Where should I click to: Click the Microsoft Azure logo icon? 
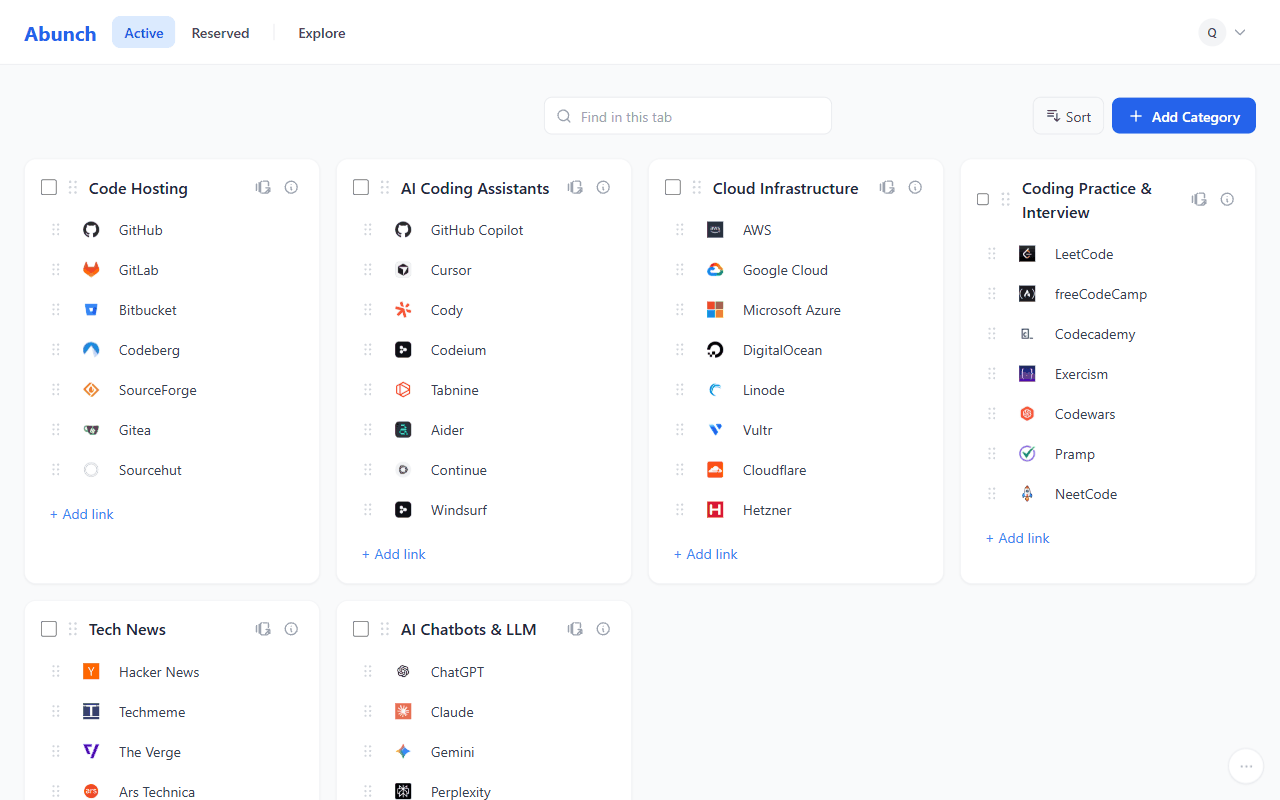pyautogui.click(x=715, y=310)
